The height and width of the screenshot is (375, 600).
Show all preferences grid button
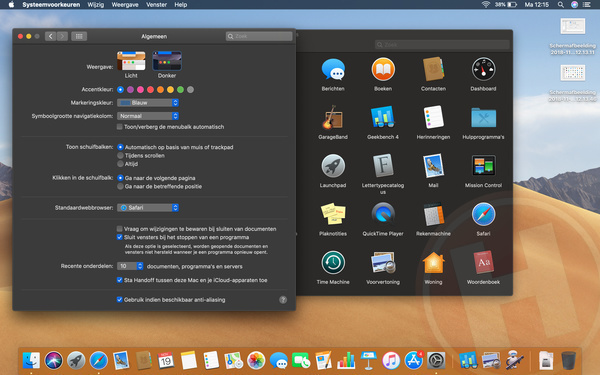[x=79, y=36]
